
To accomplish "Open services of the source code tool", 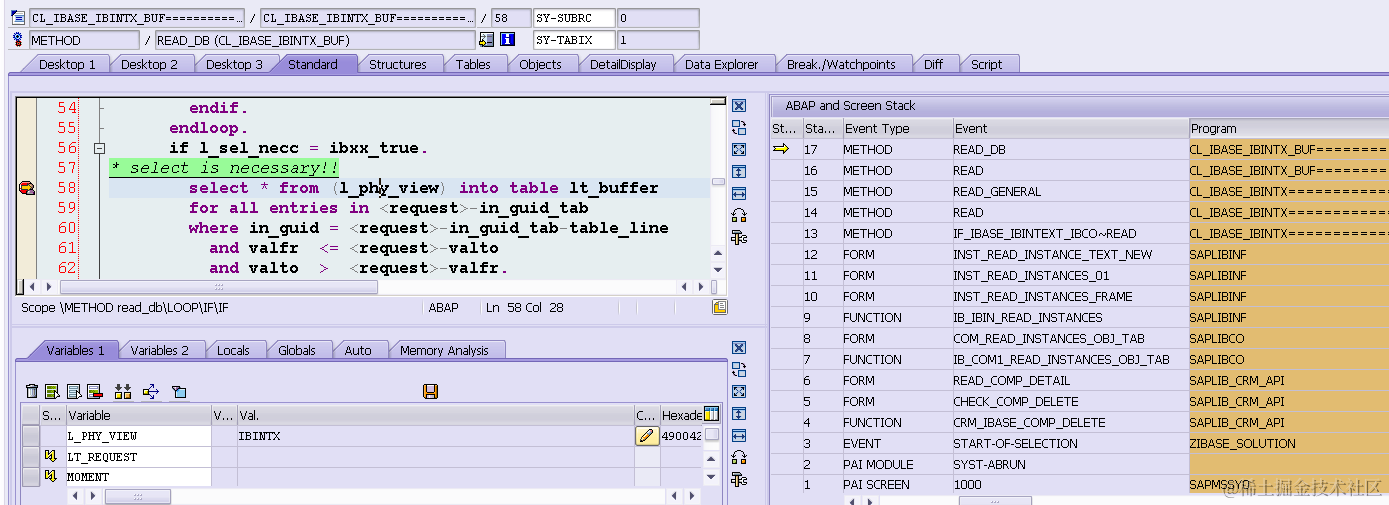I will point(739,215).
